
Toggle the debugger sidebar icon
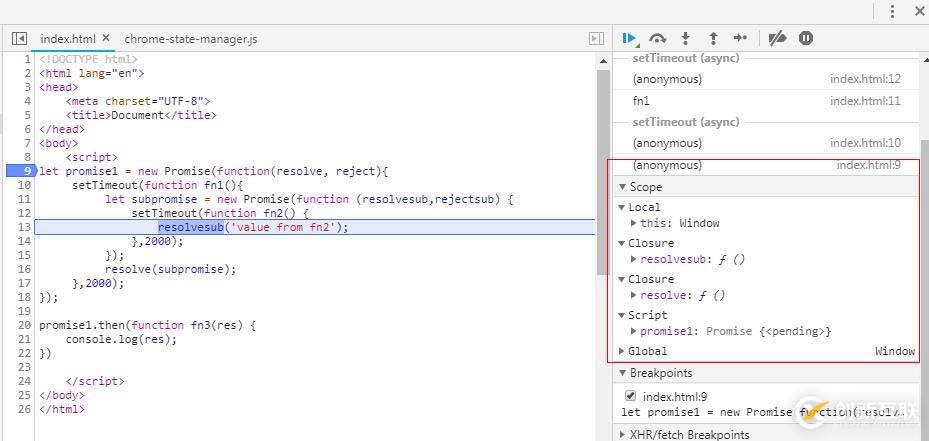(x=596, y=39)
